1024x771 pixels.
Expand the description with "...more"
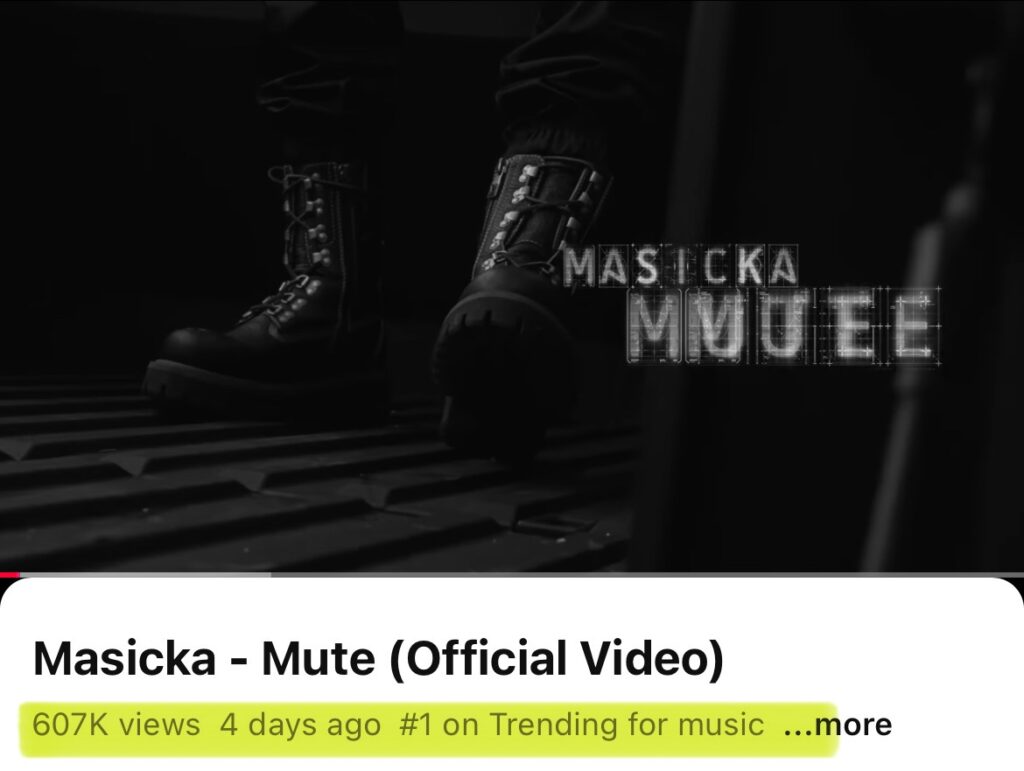tap(837, 725)
